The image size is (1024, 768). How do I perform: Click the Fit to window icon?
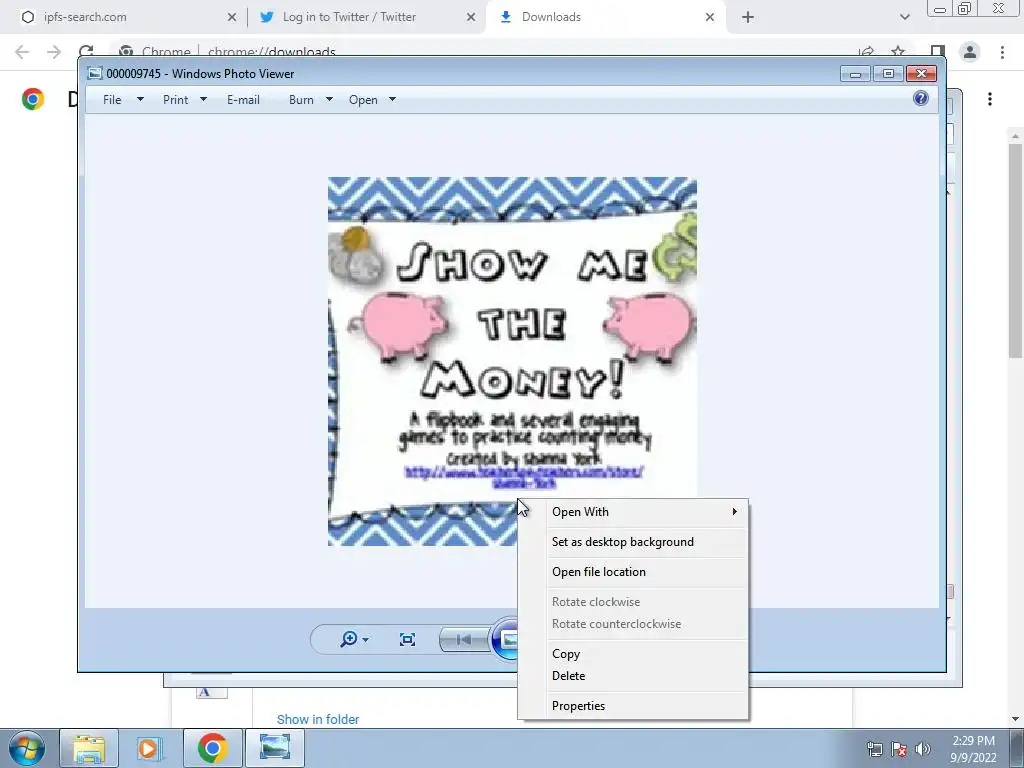coord(408,639)
